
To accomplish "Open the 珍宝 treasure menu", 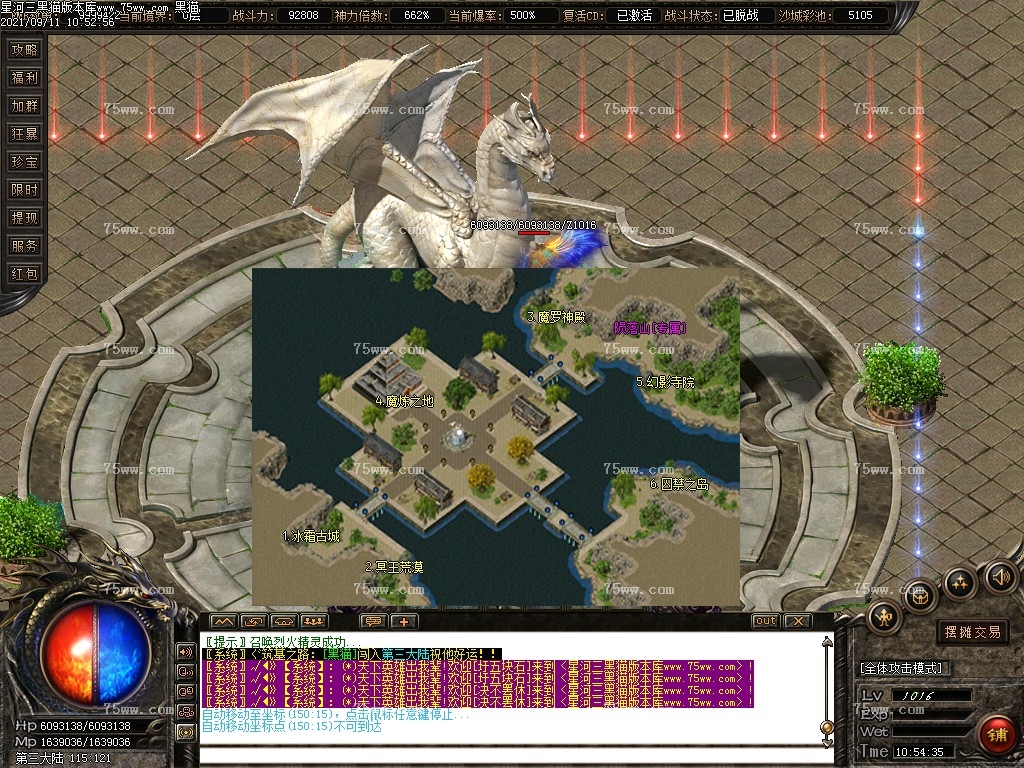I will pyautogui.click(x=25, y=162).
